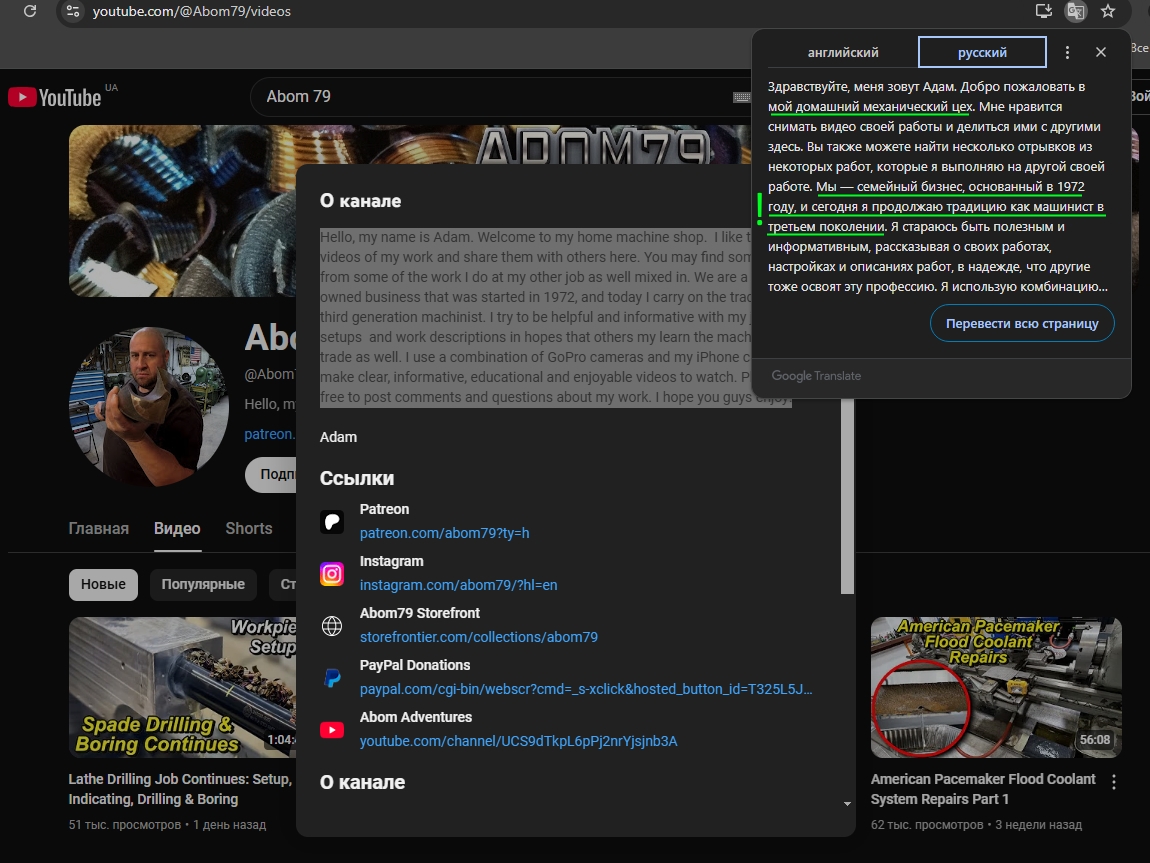Click the Google Translate footer label
This screenshot has width=1150, height=863.
click(816, 375)
